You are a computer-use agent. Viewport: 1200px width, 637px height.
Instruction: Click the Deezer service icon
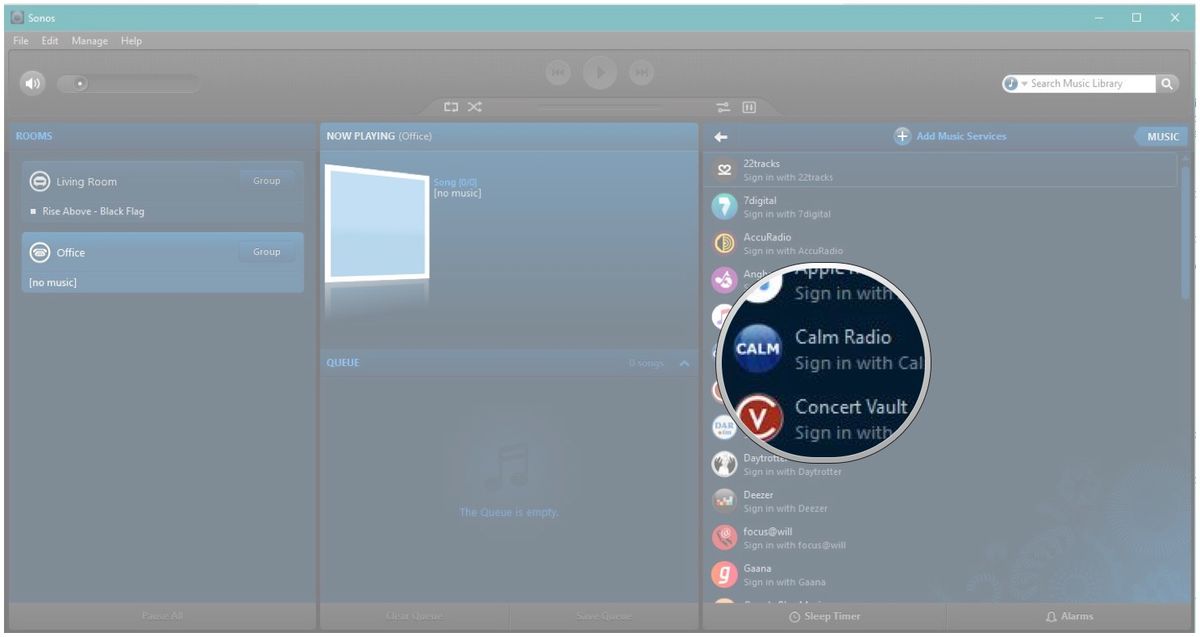724,501
